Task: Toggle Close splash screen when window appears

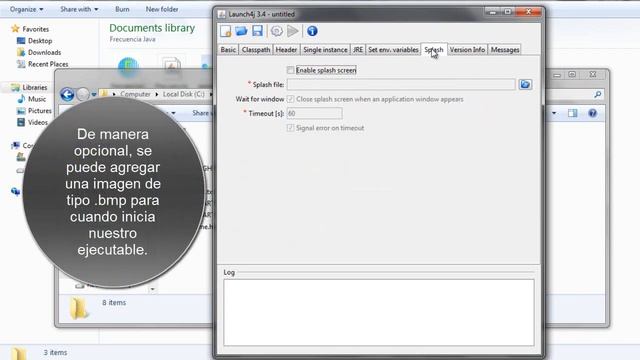Action: [290, 99]
